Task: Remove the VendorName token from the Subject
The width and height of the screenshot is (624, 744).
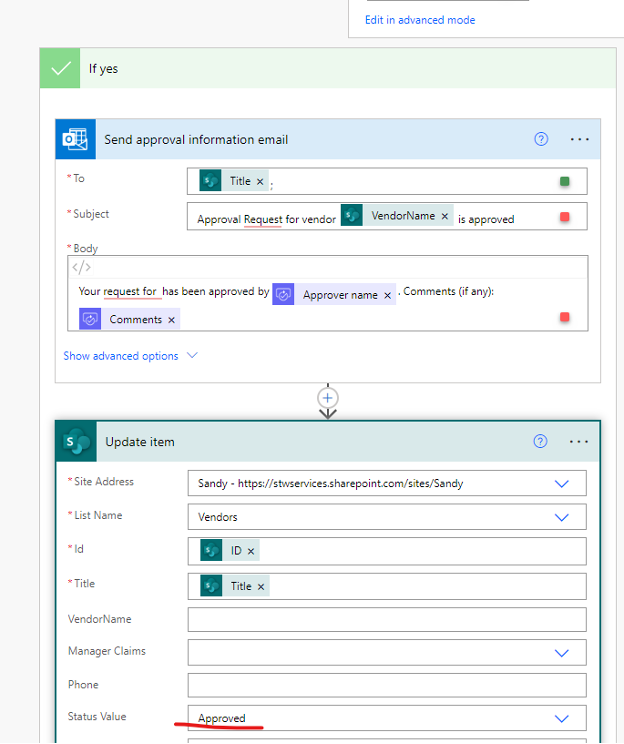Action: pyautogui.click(x=445, y=216)
